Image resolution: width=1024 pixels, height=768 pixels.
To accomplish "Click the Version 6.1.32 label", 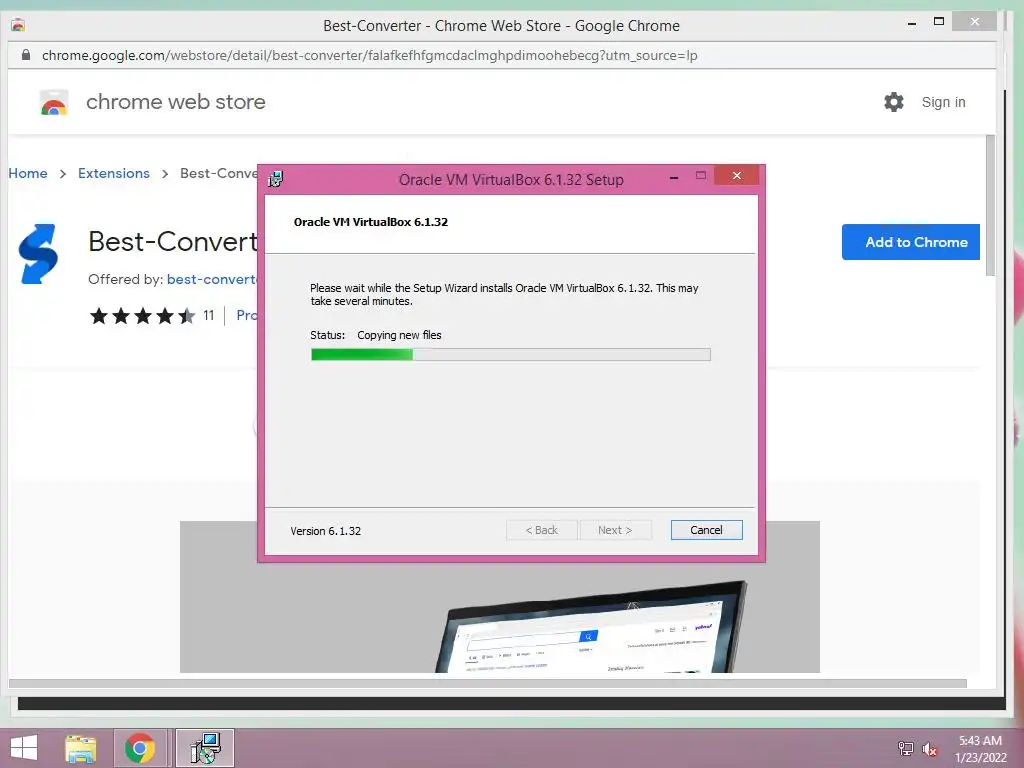I will [325, 531].
